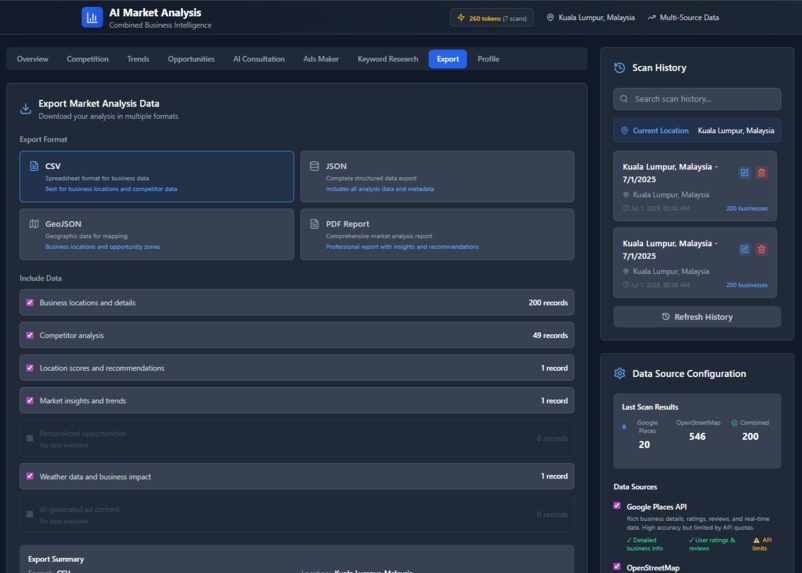
Task: Click the search magnifier icon in scan history
Action: pyautogui.click(x=624, y=99)
